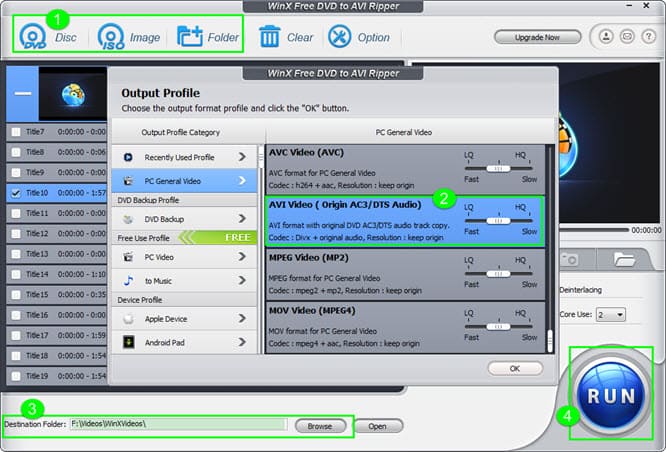
Task: Click the Open button
Action: [x=378, y=426]
